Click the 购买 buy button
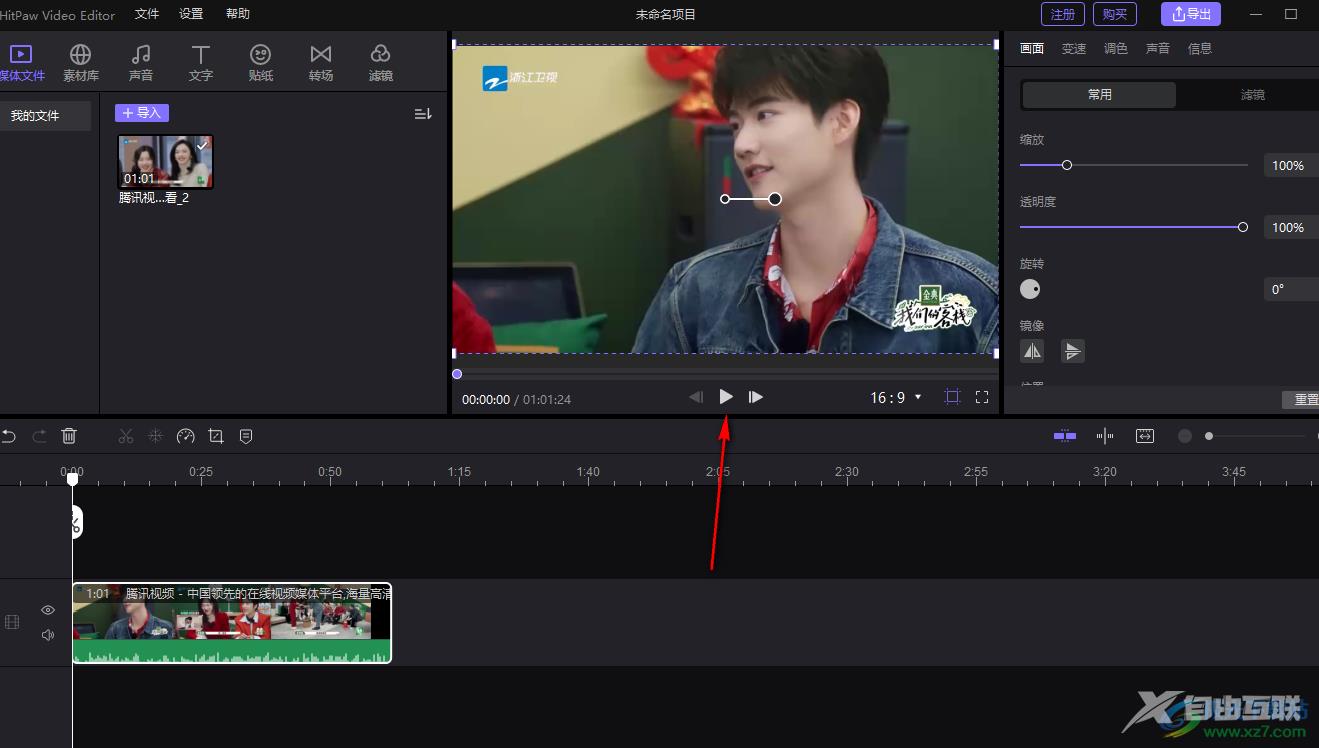Screen dimensions: 1319x748 [x=1115, y=14]
